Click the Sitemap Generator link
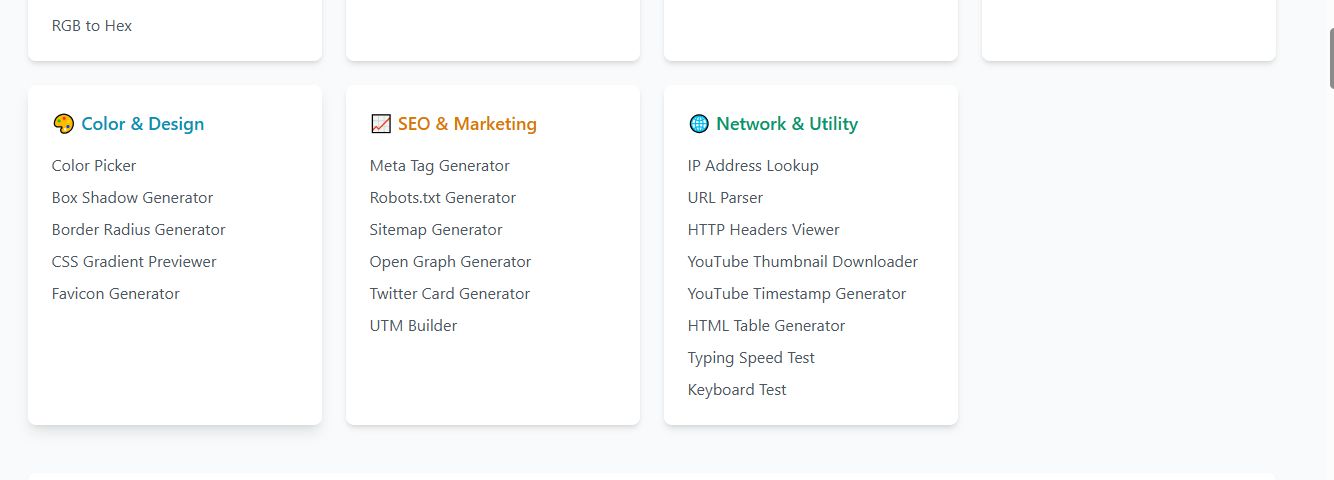 (435, 230)
